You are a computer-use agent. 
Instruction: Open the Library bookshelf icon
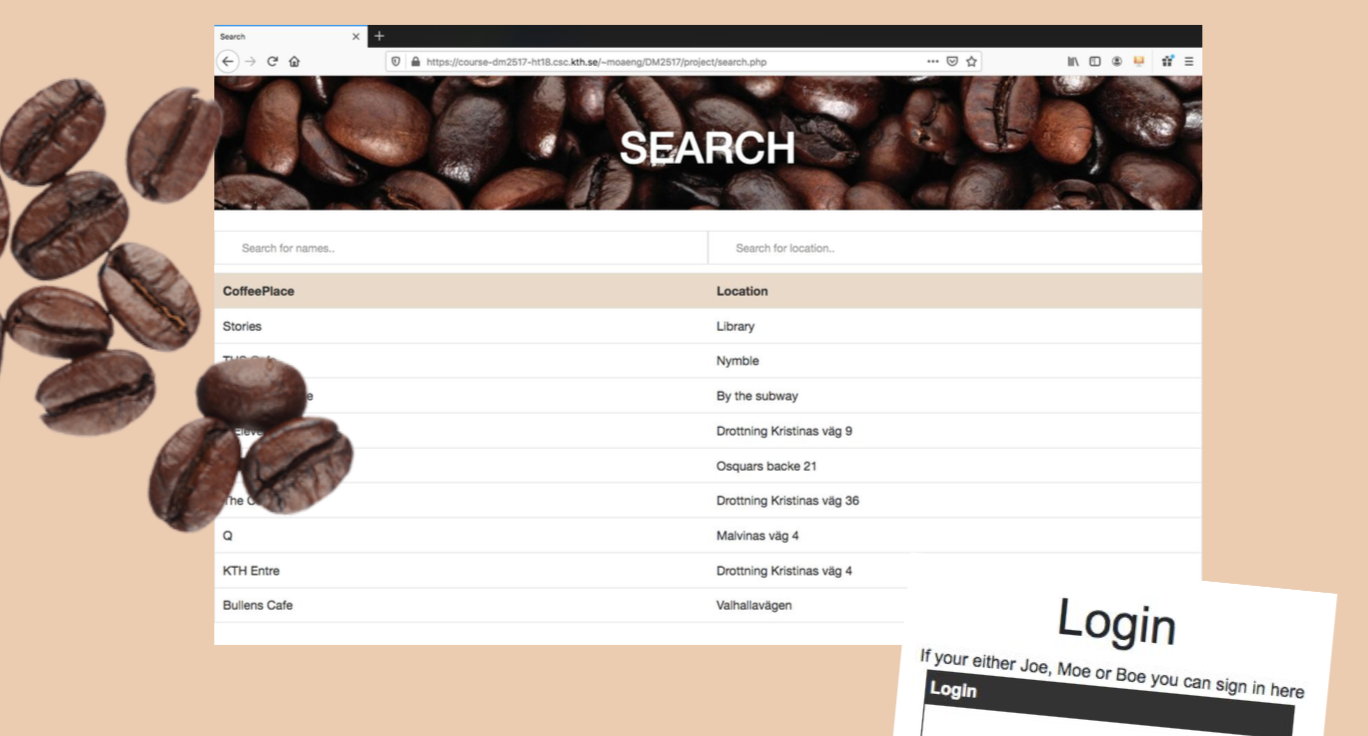pyautogui.click(x=1073, y=61)
